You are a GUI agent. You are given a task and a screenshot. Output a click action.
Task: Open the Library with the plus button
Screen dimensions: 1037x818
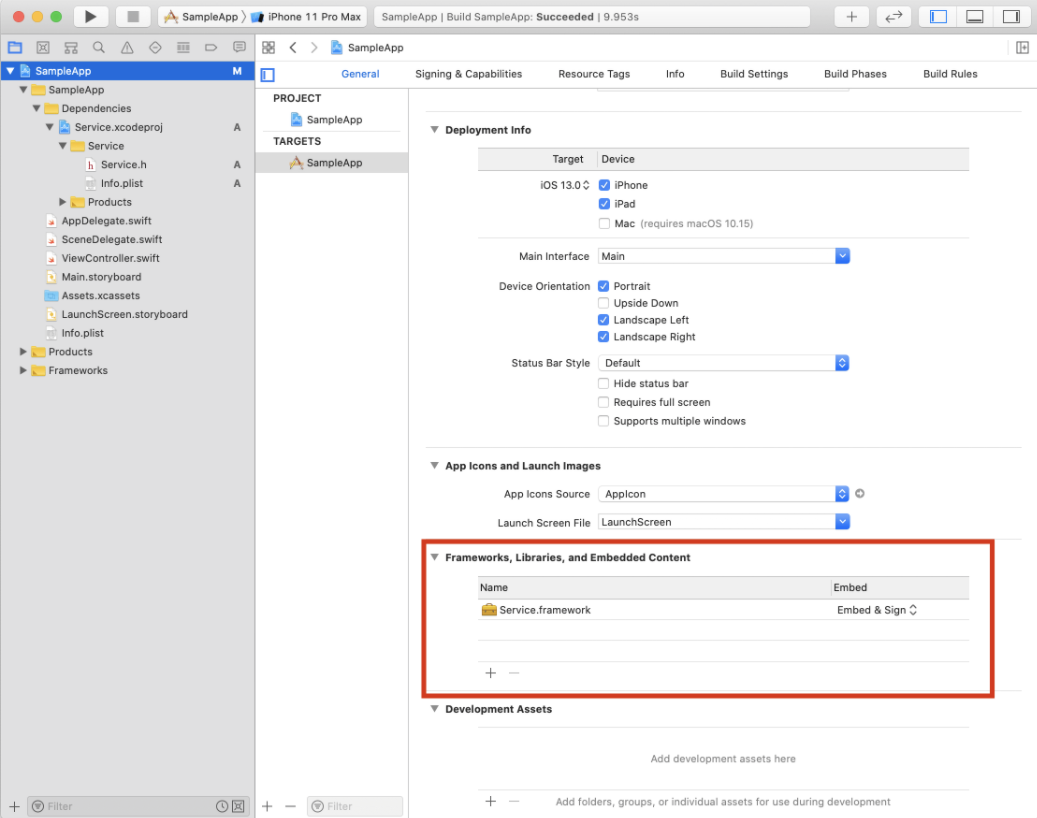pyautogui.click(x=852, y=17)
